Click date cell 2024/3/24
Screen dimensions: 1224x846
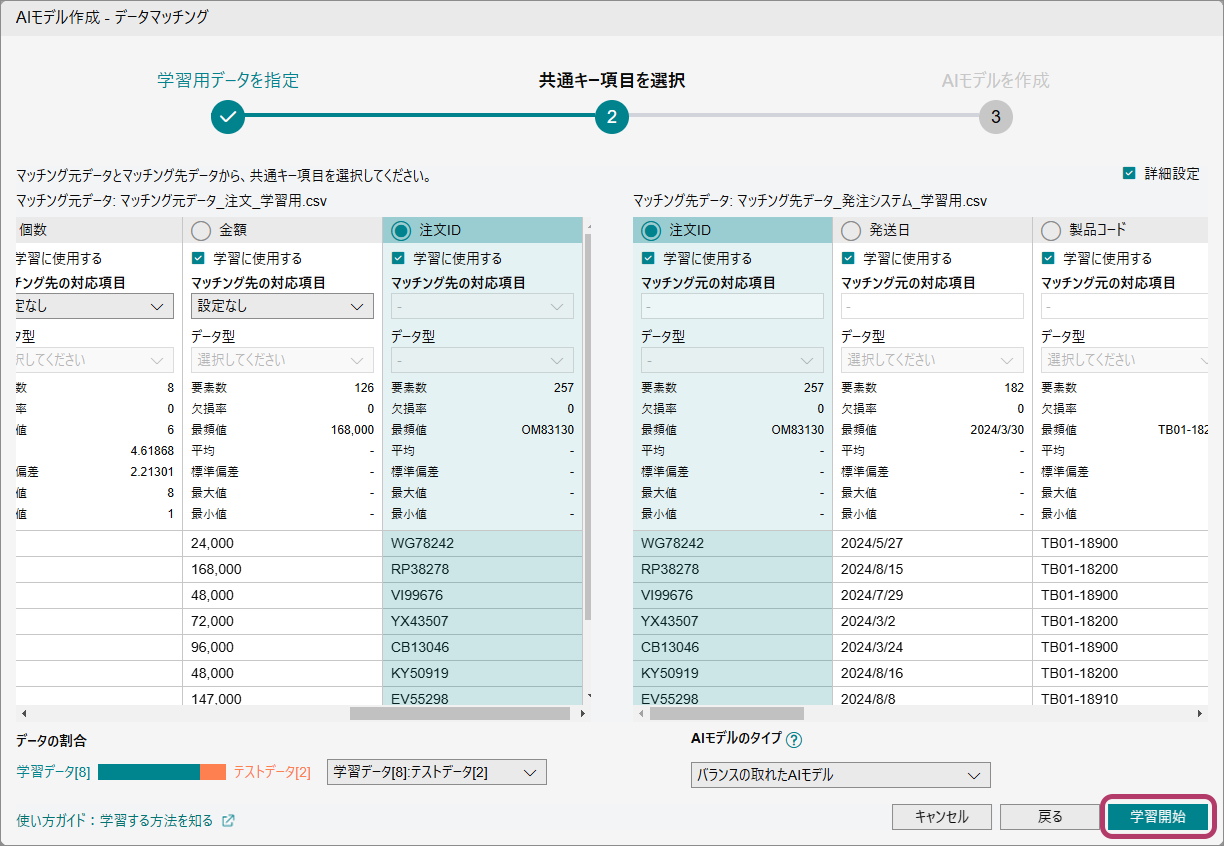point(932,647)
